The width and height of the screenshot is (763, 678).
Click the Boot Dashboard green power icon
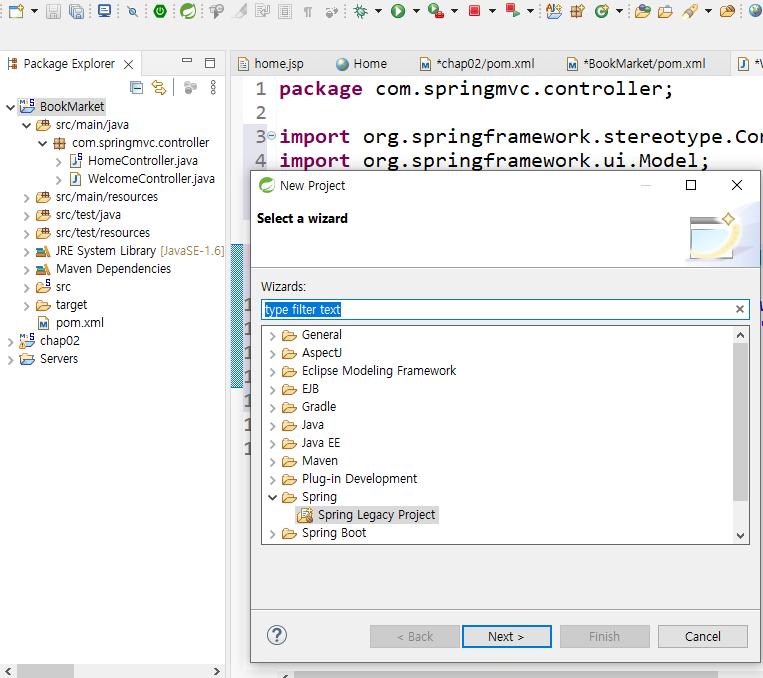160,11
